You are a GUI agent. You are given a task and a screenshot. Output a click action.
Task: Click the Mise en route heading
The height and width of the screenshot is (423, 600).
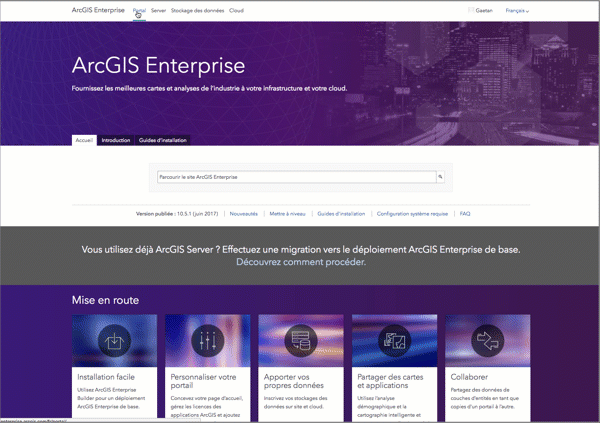coord(106,300)
